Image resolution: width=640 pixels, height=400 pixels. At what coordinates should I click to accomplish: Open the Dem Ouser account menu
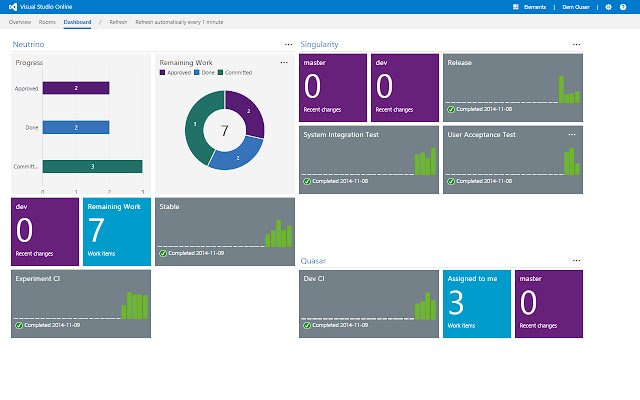[576, 7]
